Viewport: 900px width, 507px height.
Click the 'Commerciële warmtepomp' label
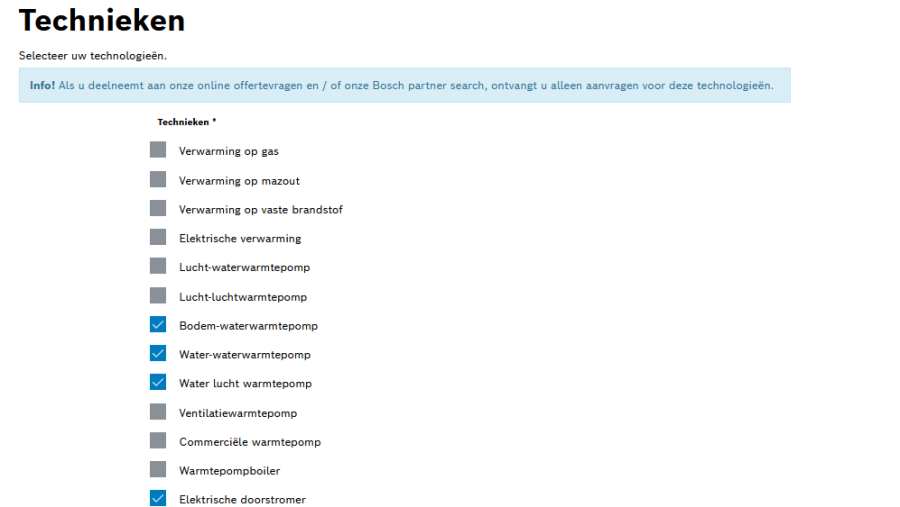point(250,442)
